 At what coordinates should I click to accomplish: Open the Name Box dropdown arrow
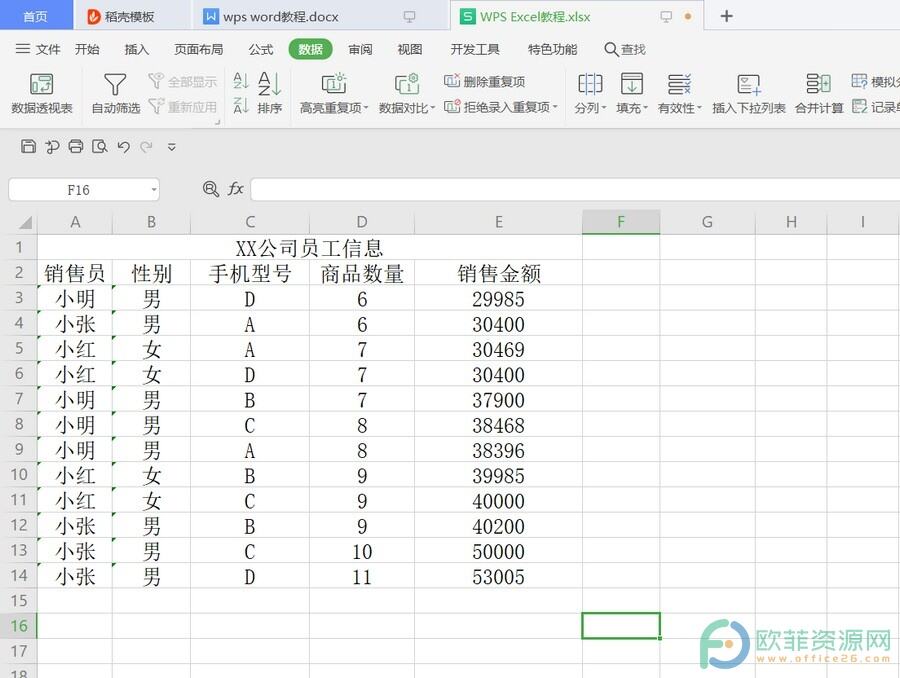pyautogui.click(x=154, y=190)
